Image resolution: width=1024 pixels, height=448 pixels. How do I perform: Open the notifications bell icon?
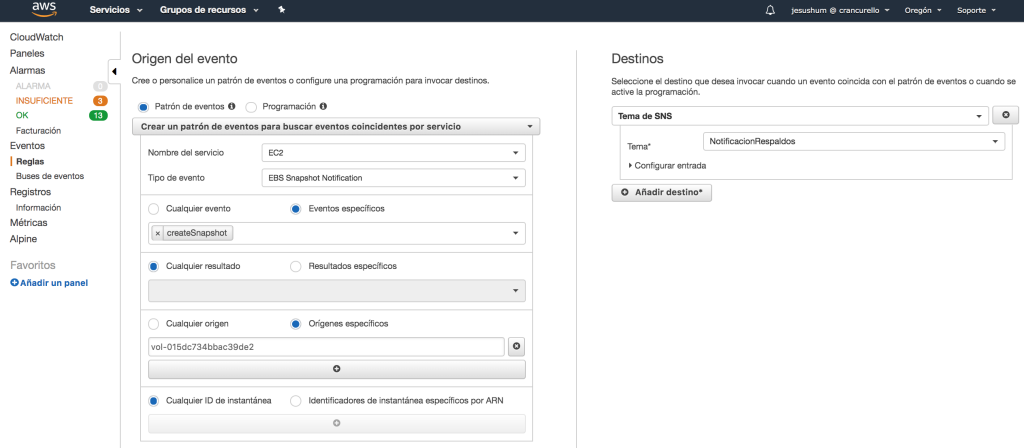tap(769, 10)
